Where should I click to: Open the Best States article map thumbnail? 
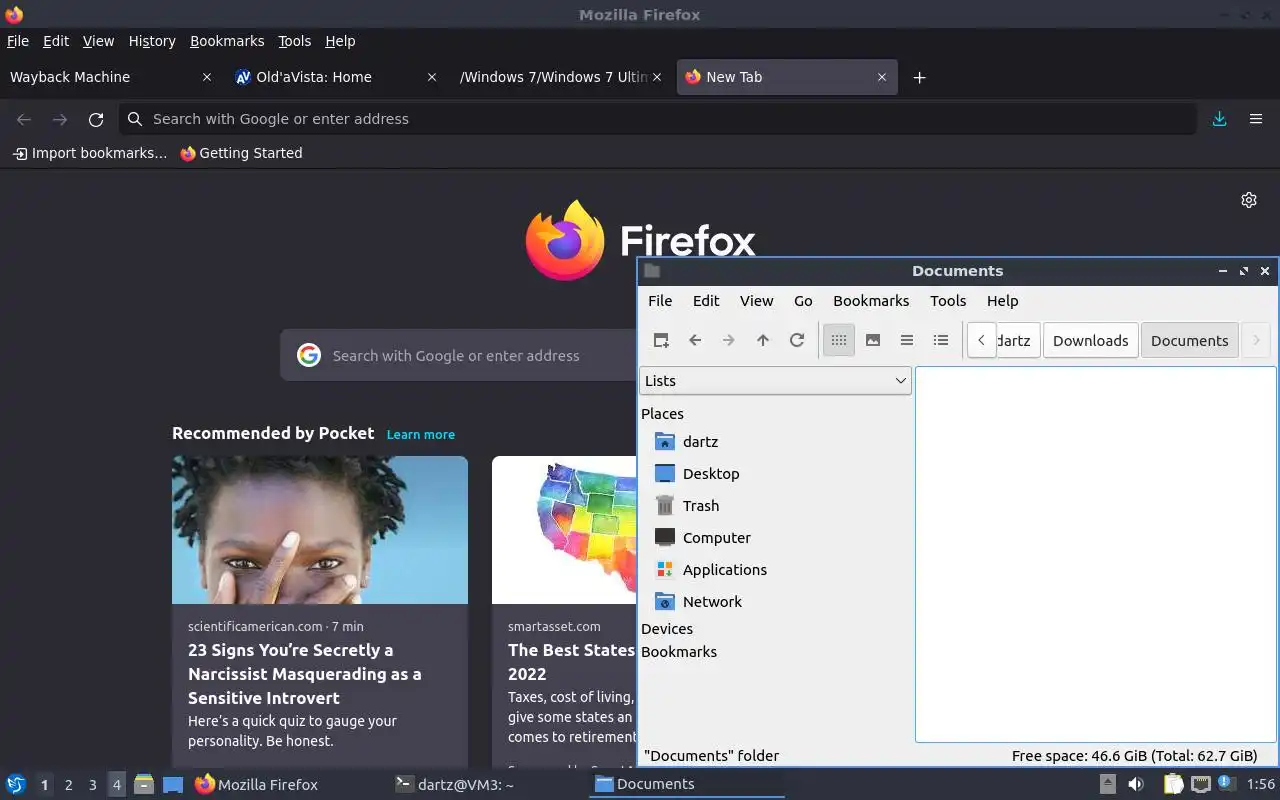pos(564,530)
